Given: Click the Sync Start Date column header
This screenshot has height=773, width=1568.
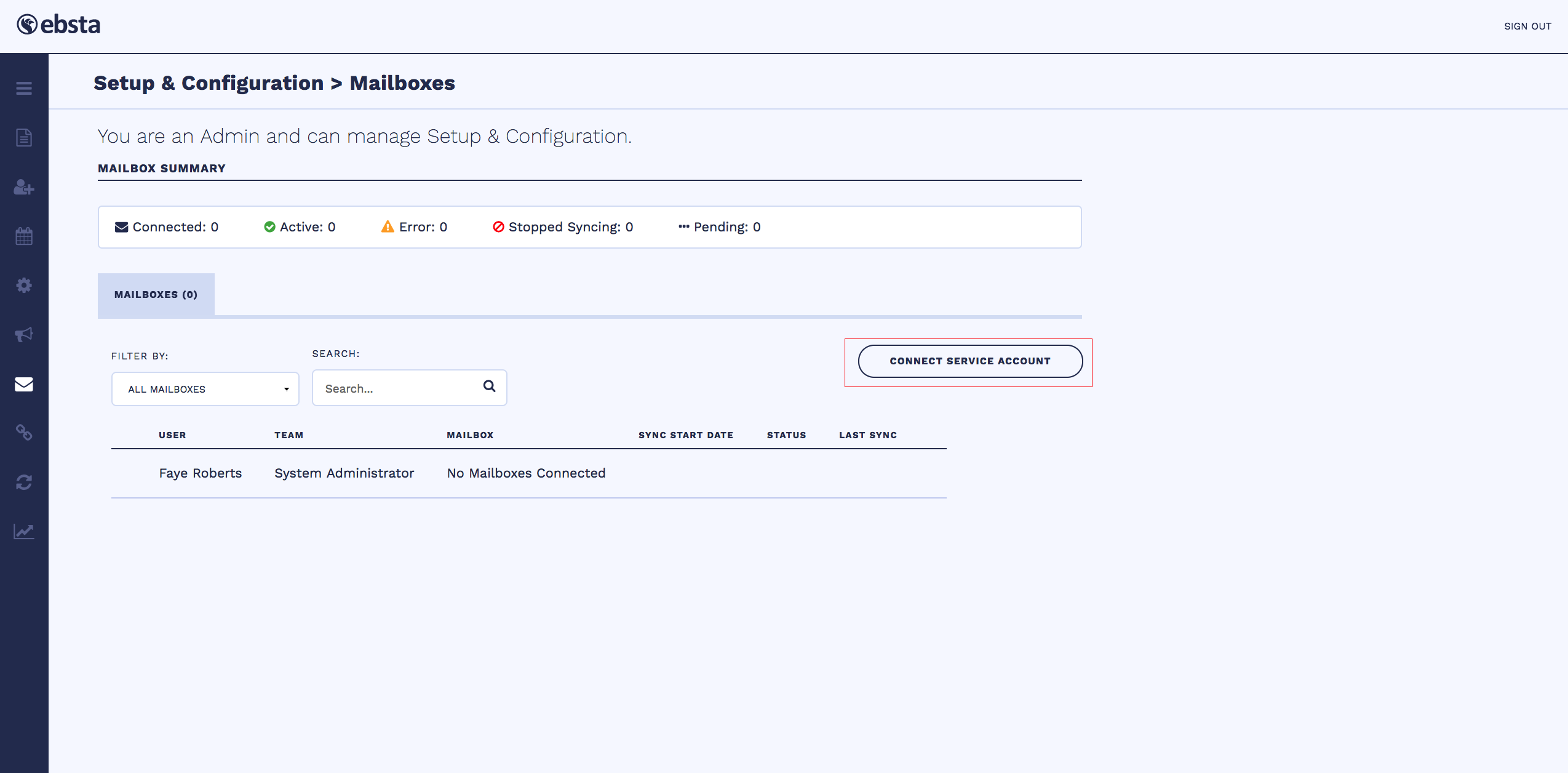Looking at the screenshot, I should [685, 435].
